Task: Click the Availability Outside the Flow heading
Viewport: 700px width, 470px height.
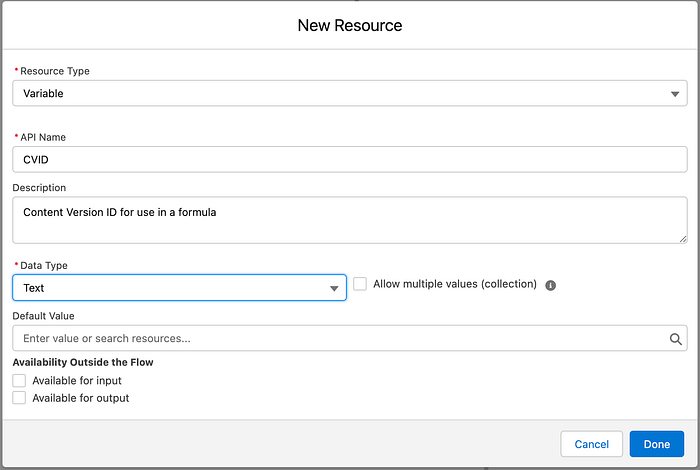Action: (83, 362)
